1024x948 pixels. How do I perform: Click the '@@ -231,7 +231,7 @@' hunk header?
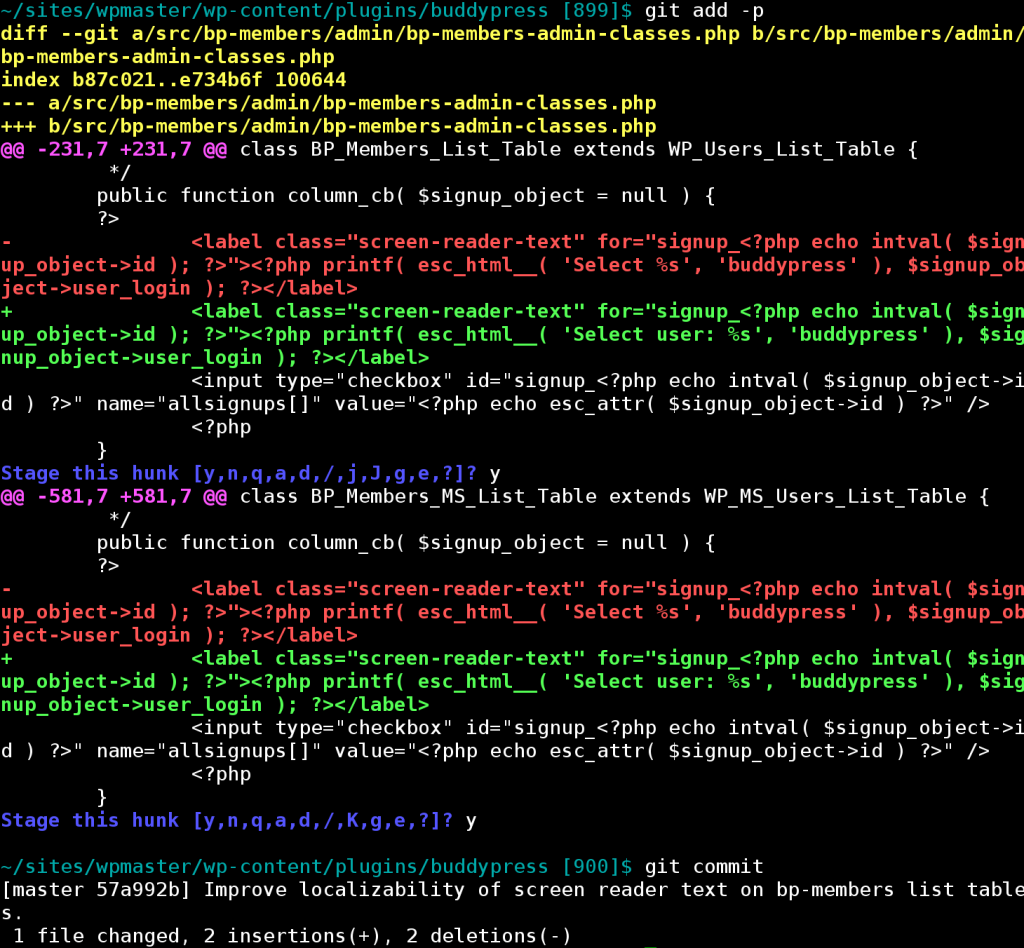[x=114, y=150]
